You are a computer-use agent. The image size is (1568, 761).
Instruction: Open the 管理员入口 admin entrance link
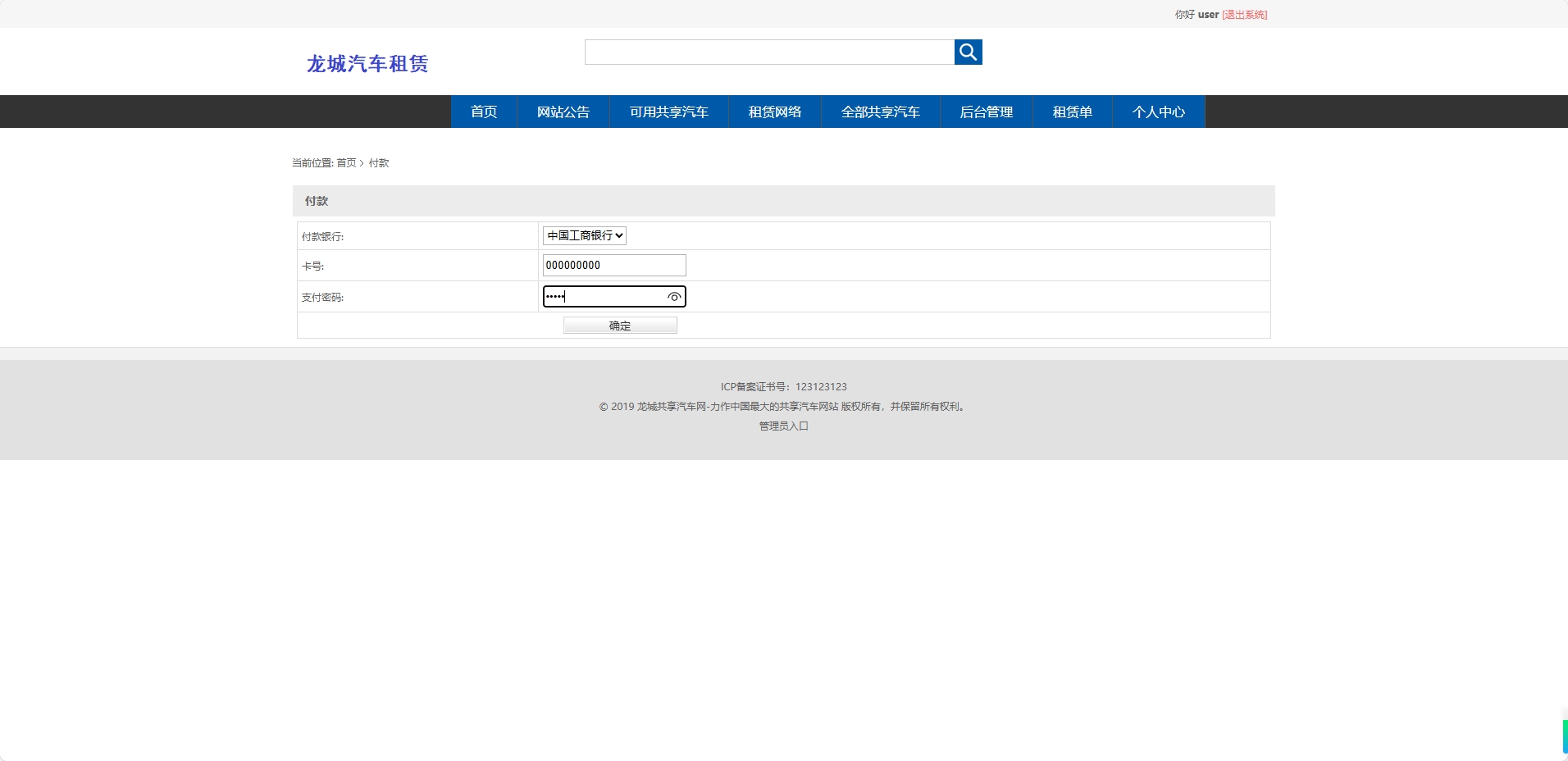pos(782,426)
